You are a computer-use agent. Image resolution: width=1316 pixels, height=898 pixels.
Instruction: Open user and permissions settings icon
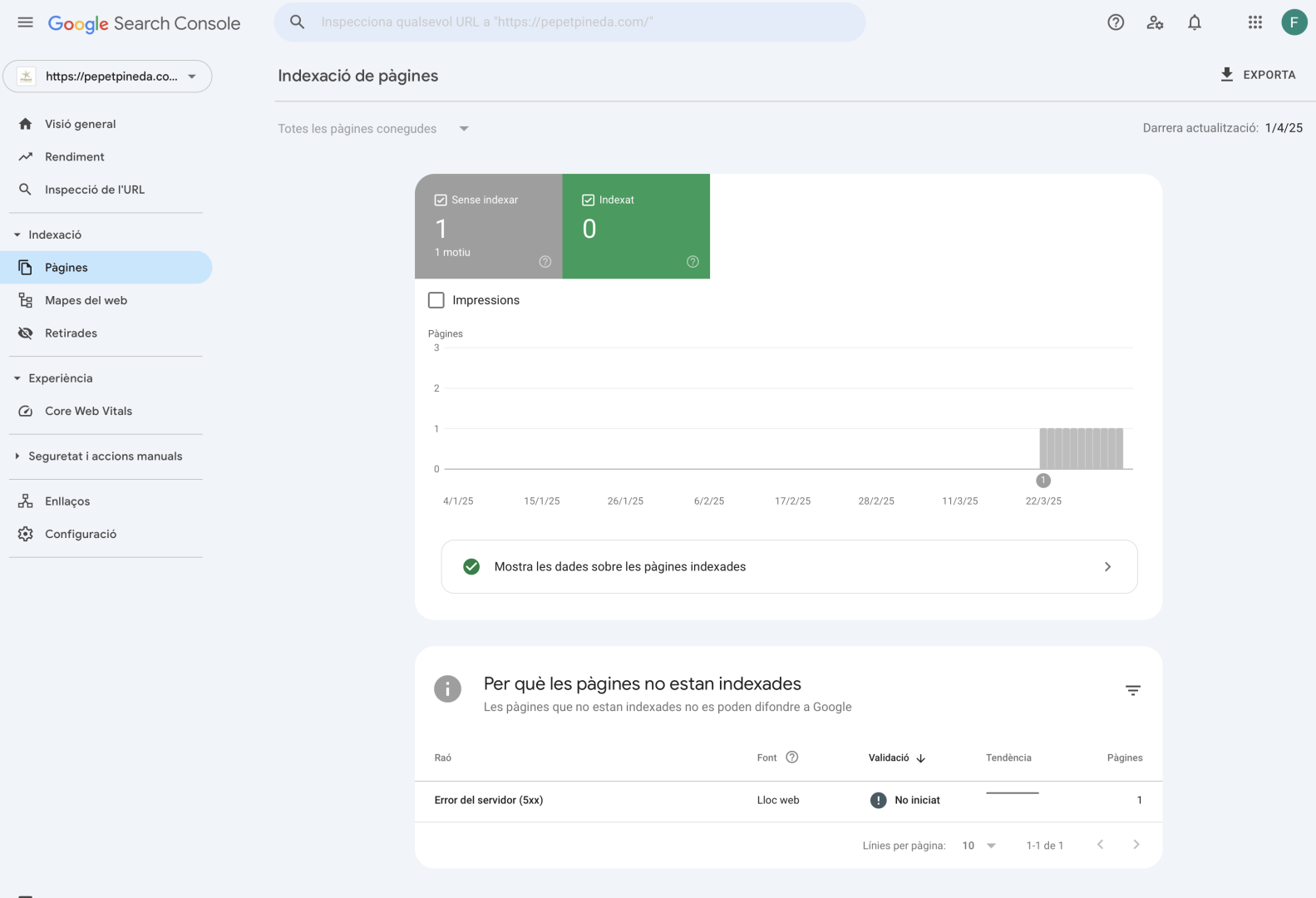point(1155,22)
